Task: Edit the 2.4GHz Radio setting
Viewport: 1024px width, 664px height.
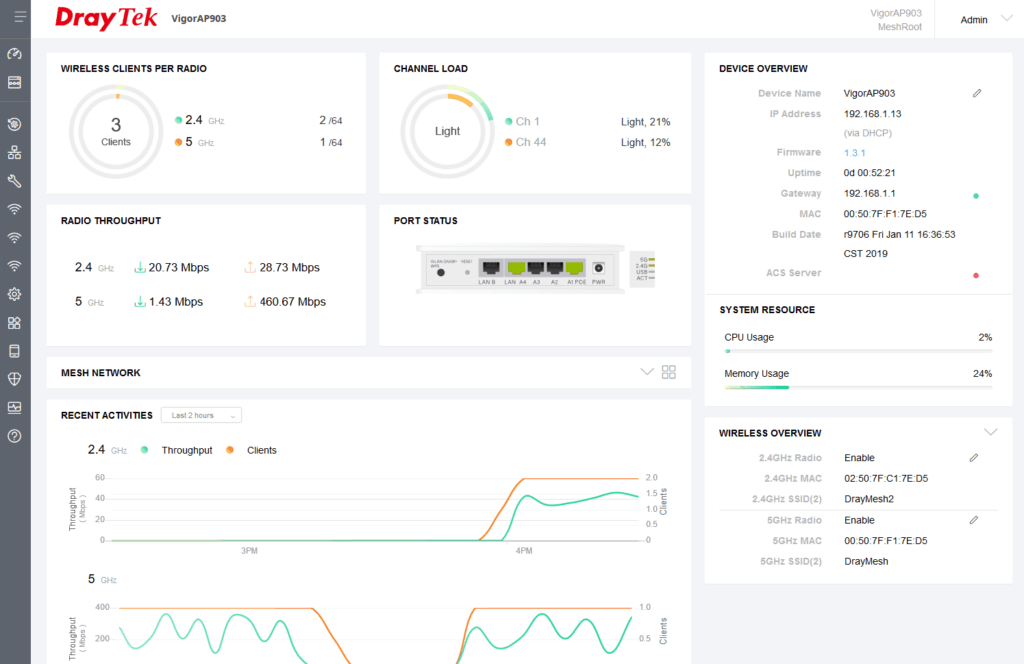Action: click(973, 458)
